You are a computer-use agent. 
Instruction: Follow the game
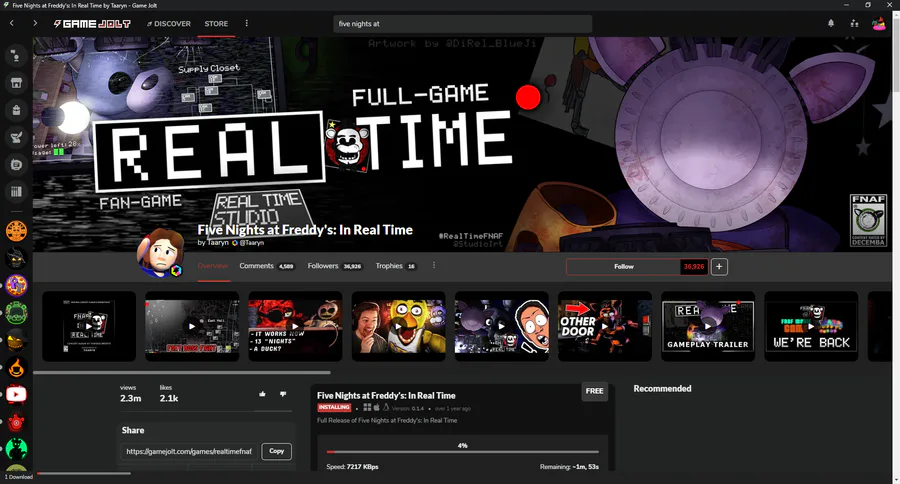coord(624,266)
